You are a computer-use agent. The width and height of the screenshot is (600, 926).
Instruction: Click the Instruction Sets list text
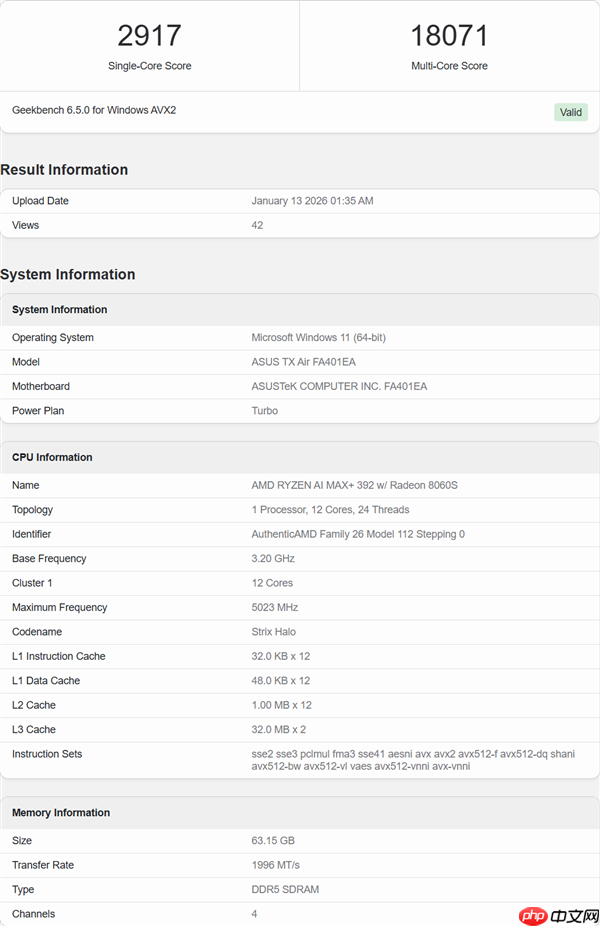413,760
